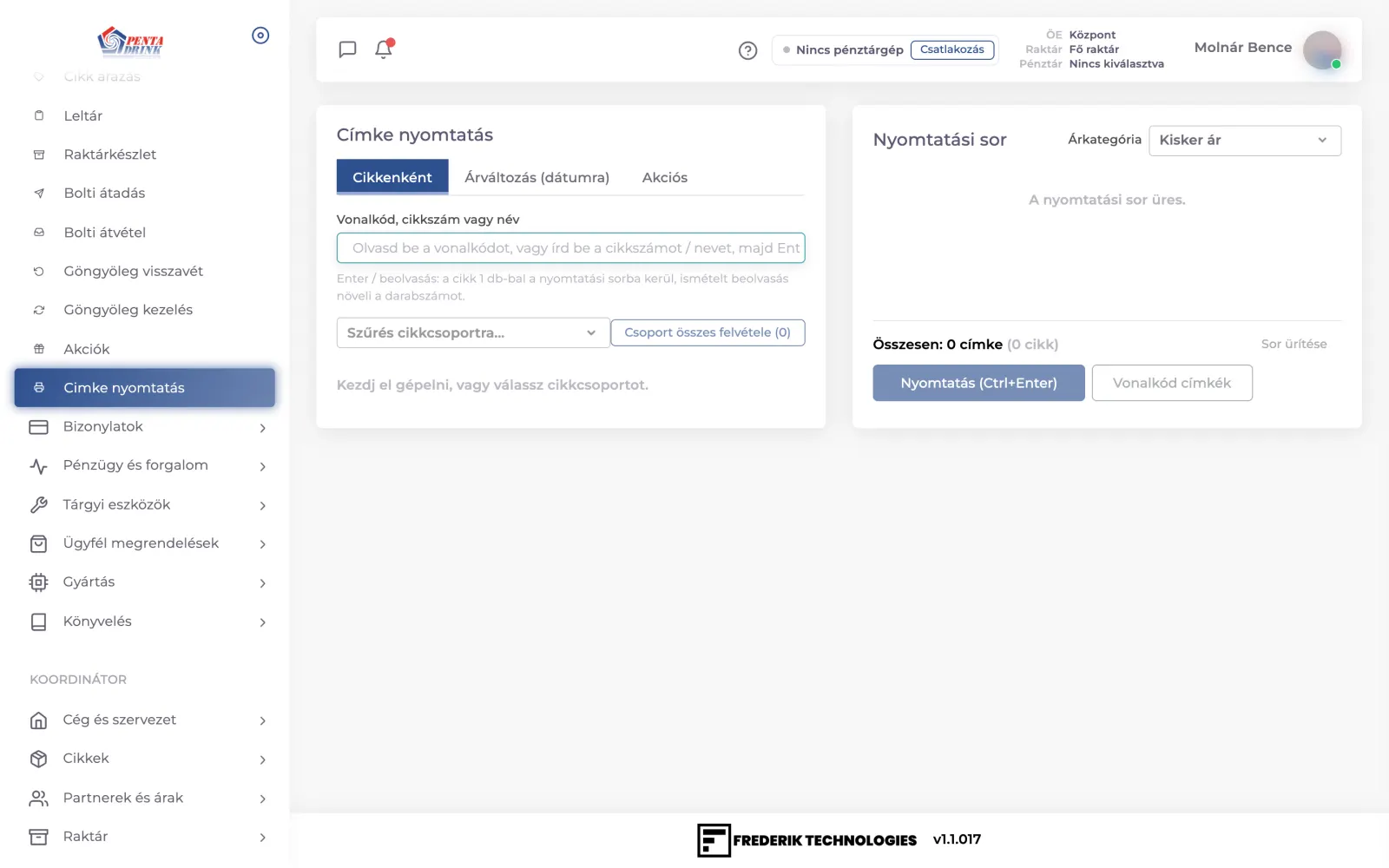1389x868 pixels.
Task: Click the Gyártás chip icon
Action: pos(38,582)
